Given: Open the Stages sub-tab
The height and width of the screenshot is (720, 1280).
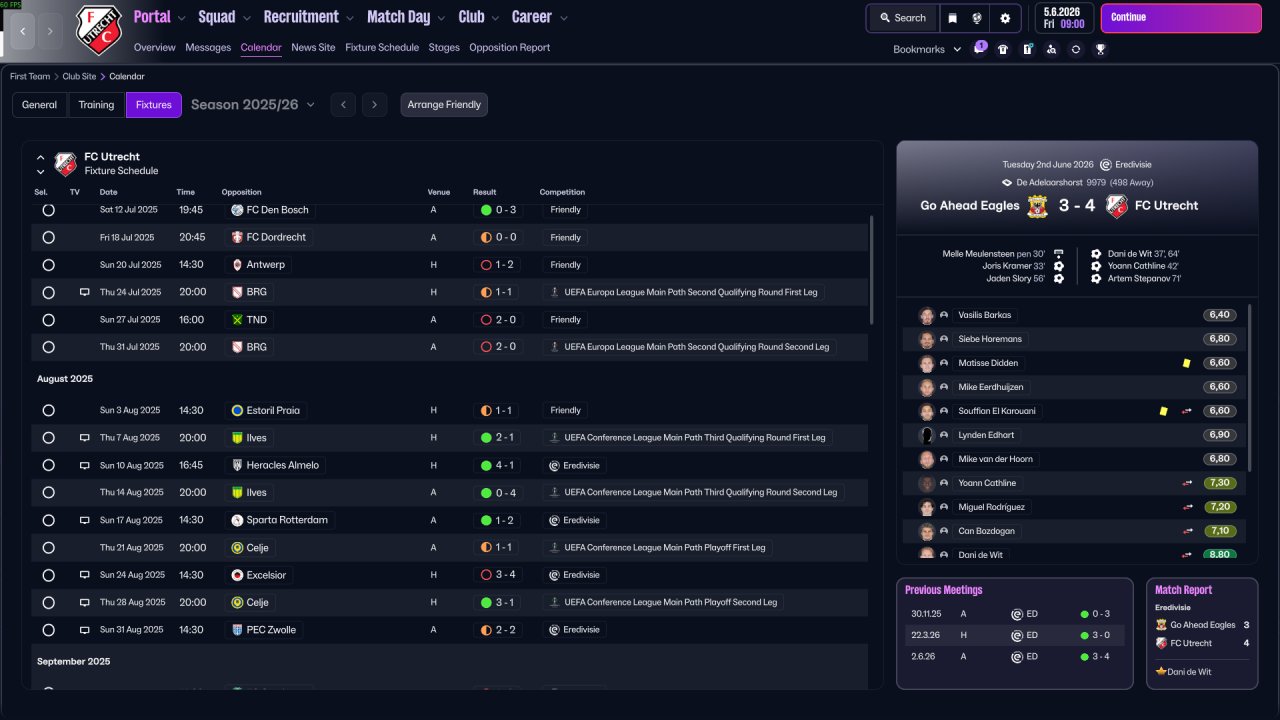Looking at the screenshot, I should point(444,48).
